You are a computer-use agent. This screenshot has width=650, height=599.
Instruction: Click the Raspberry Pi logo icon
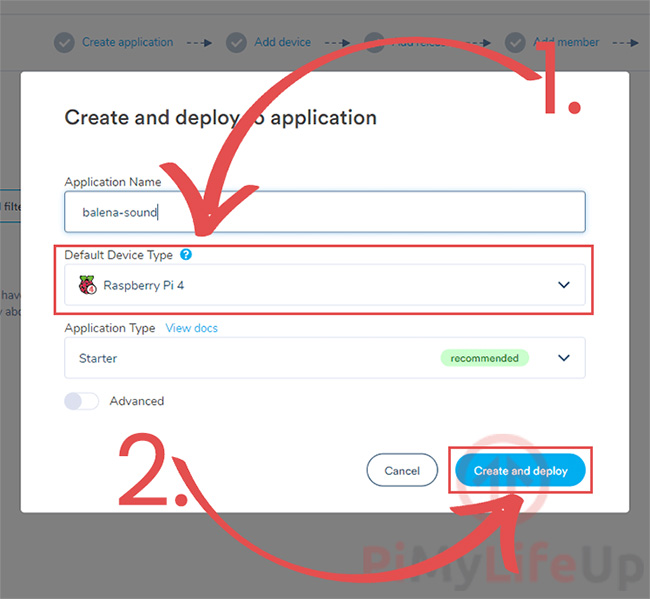pyautogui.click(x=87, y=285)
